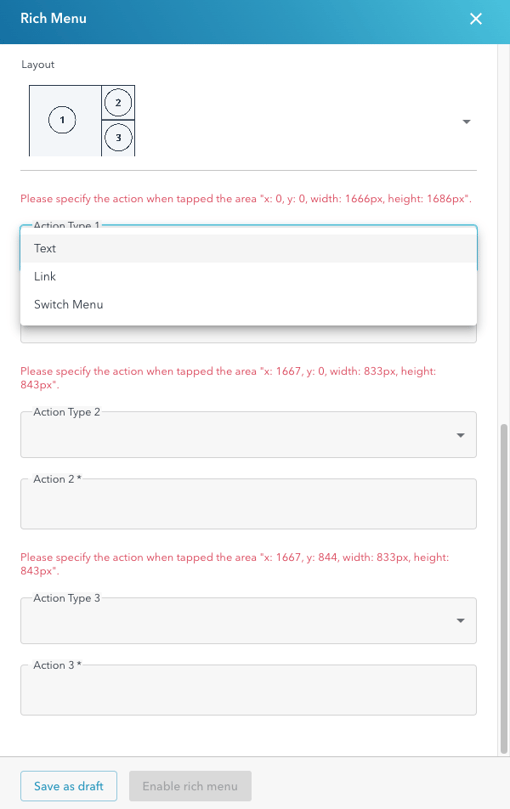This screenshot has height=809, width=510.
Task: Click circled number 3 in layout preview
Action: click(x=118, y=137)
